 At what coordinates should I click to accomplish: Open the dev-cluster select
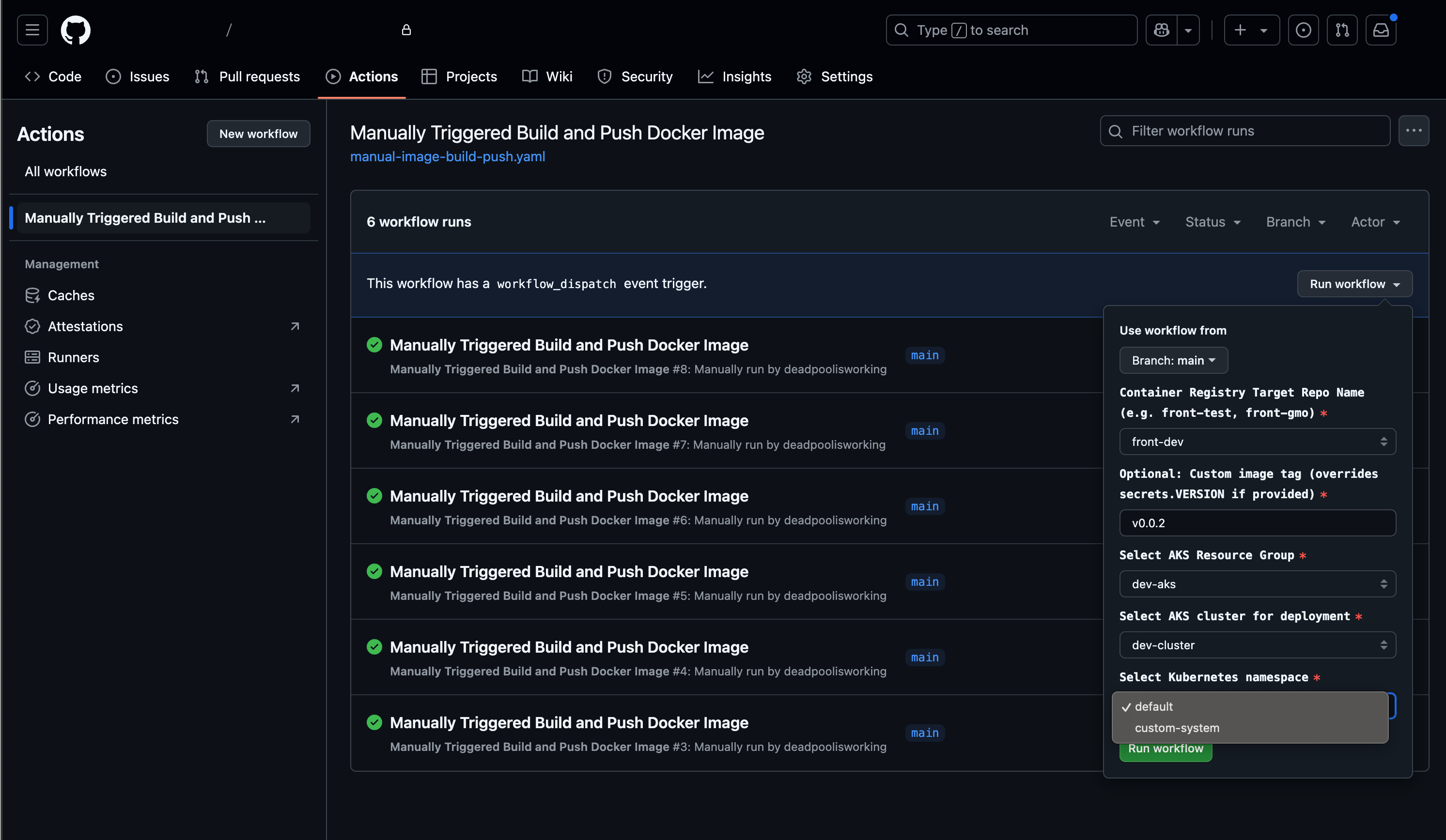point(1257,645)
